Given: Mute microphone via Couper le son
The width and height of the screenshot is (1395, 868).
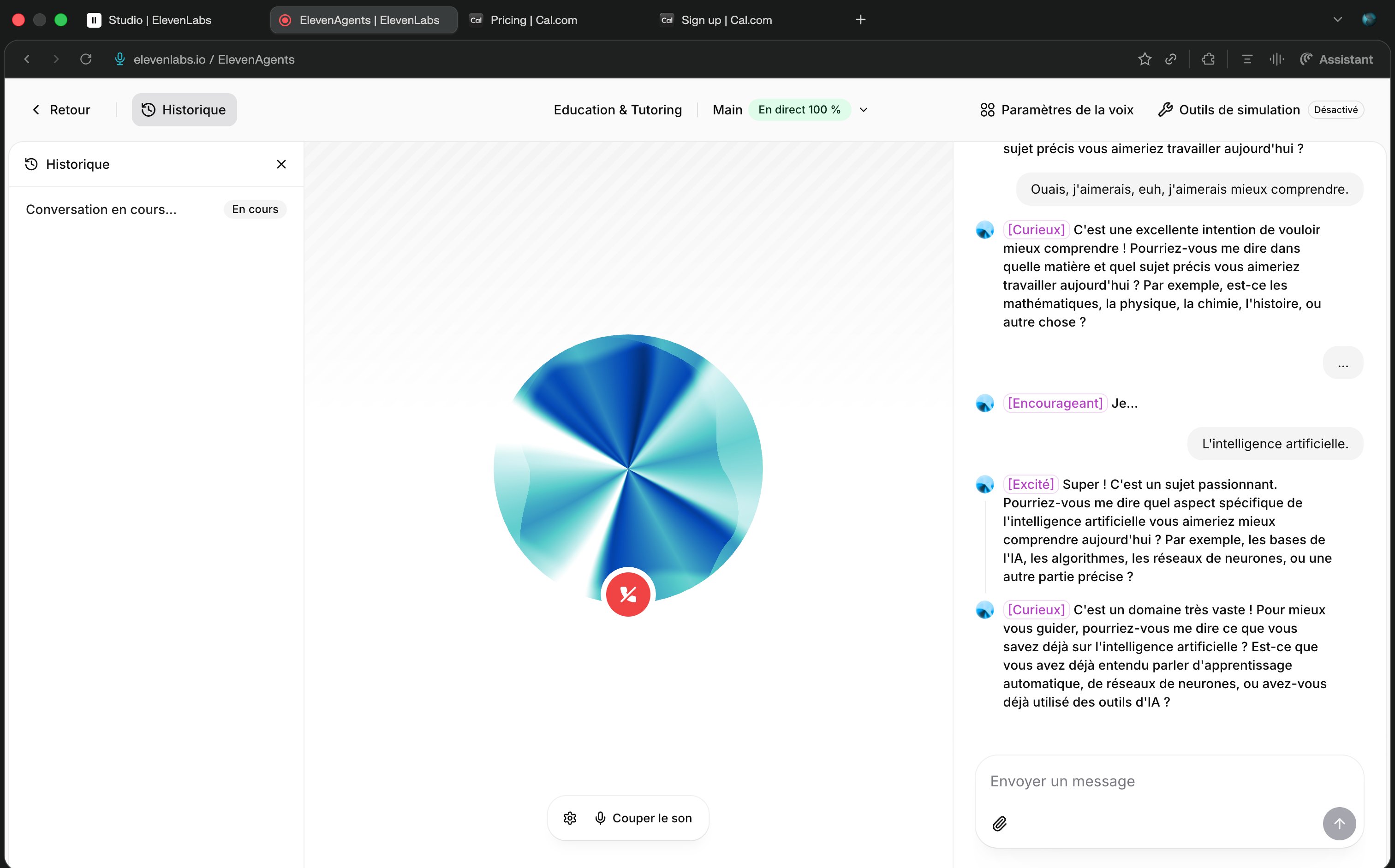Looking at the screenshot, I should 643,818.
